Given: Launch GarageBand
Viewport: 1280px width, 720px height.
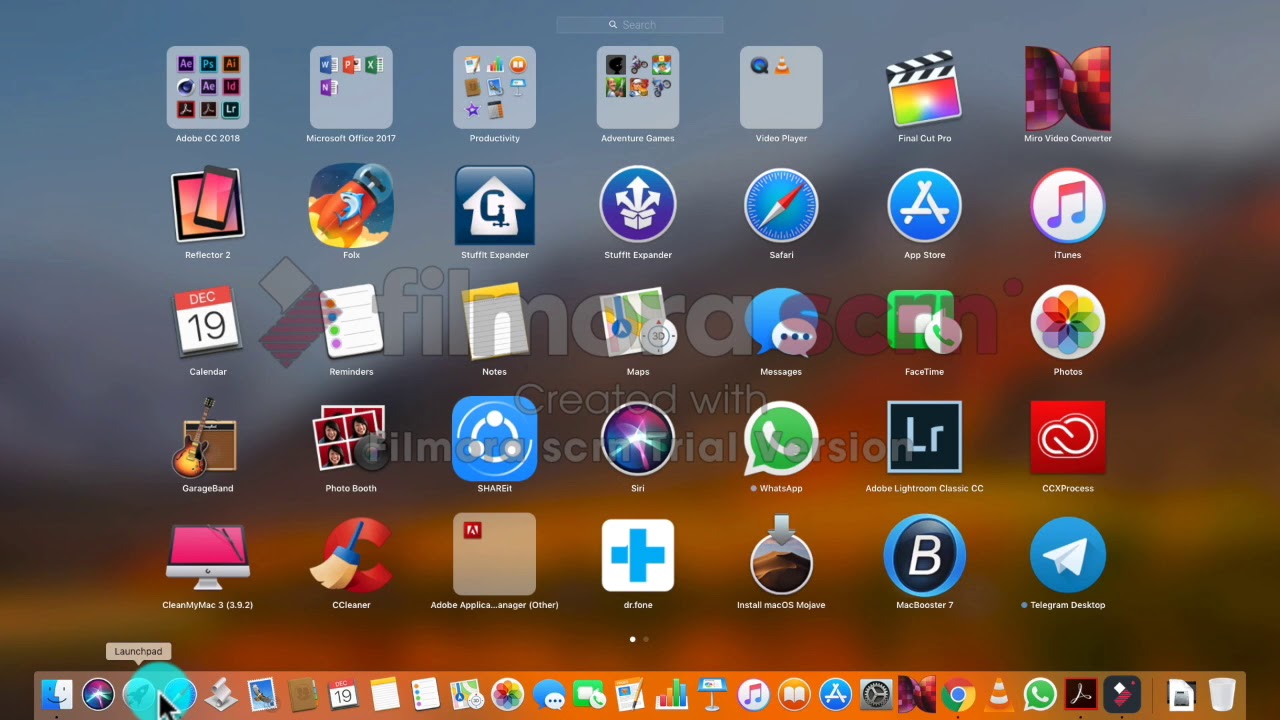Looking at the screenshot, I should tap(208, 439).
